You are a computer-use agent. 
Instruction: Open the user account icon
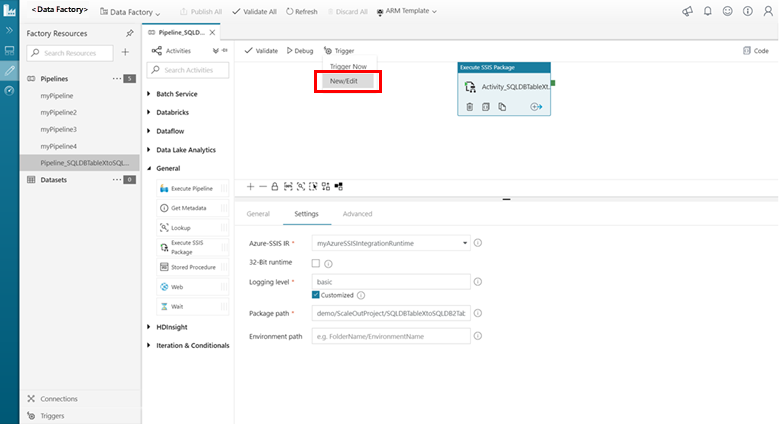pyautogui.click(x=768, y=11)
